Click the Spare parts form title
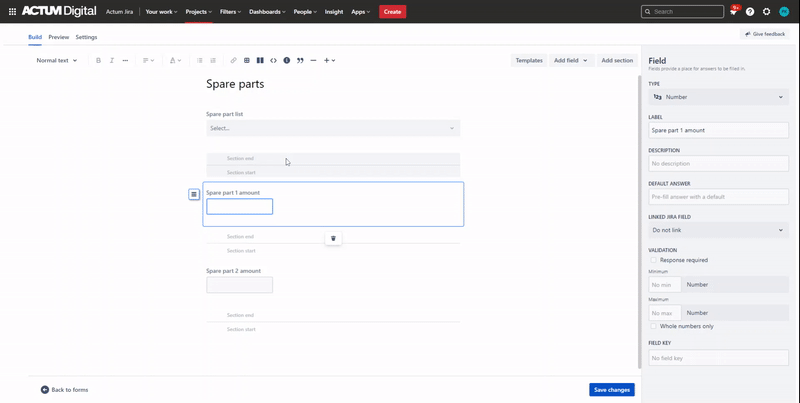This screenshot has height=403, width=800. coord(235,84)
